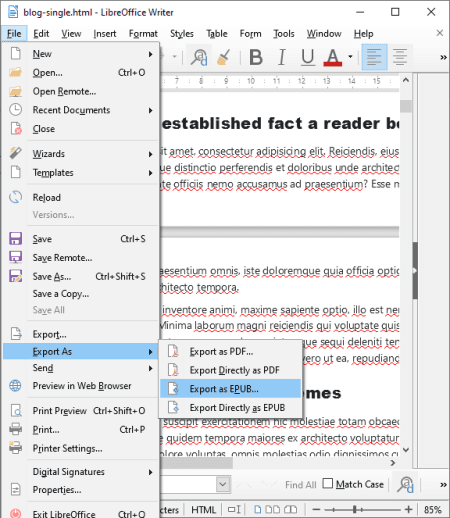450x518 pixels.
Task: Center text horizontally
Action: pyautogui.click(x=400, y=57)
